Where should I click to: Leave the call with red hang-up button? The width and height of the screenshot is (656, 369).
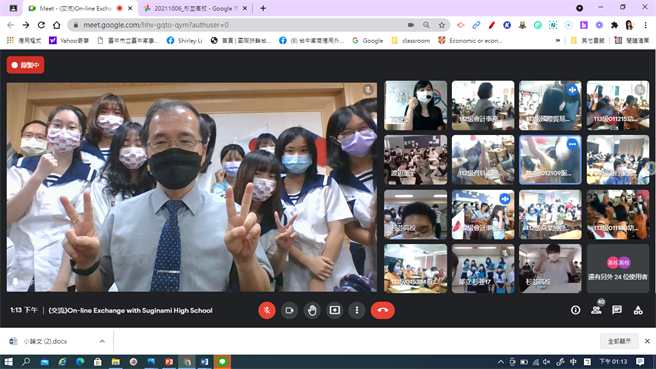tap(382, 310)
